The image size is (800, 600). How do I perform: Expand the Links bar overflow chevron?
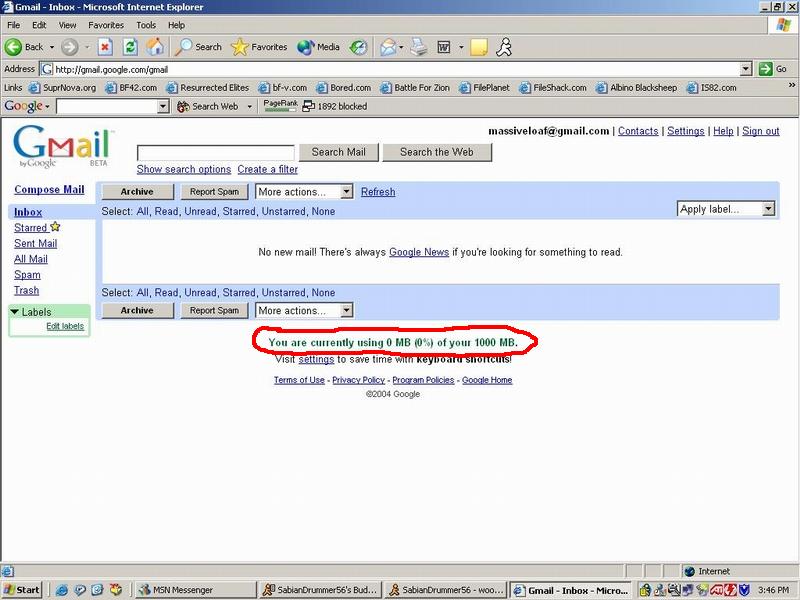791,85
